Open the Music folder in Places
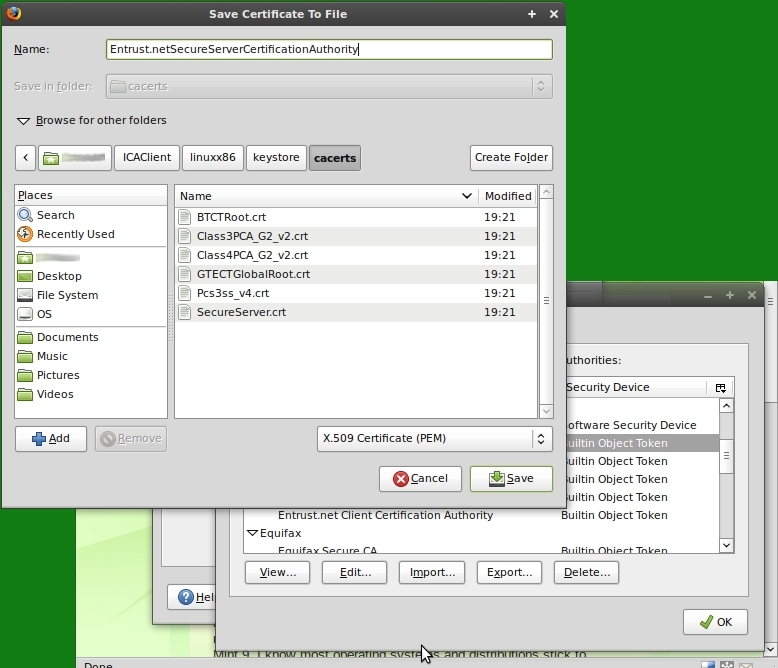 tap(52, 356)
